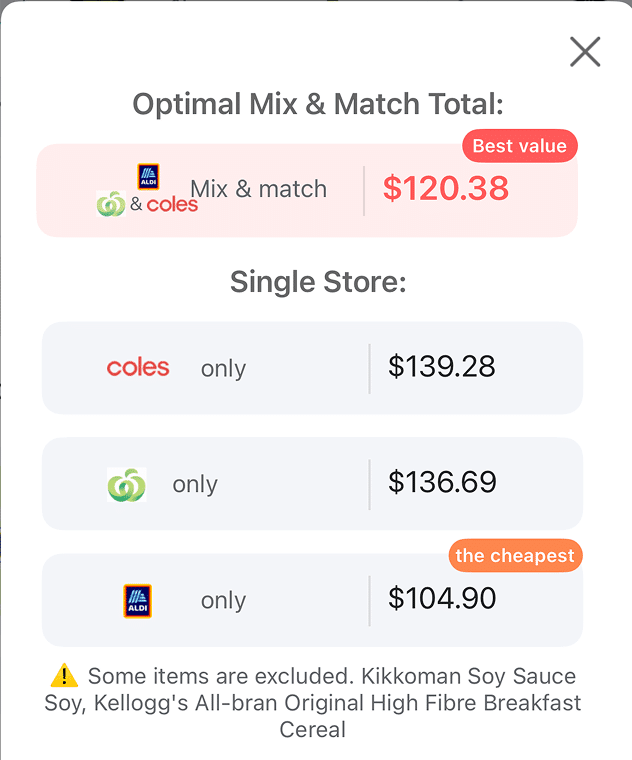
Task: Click the yellow warning triangle icon
Action: (x=64, y=677)
